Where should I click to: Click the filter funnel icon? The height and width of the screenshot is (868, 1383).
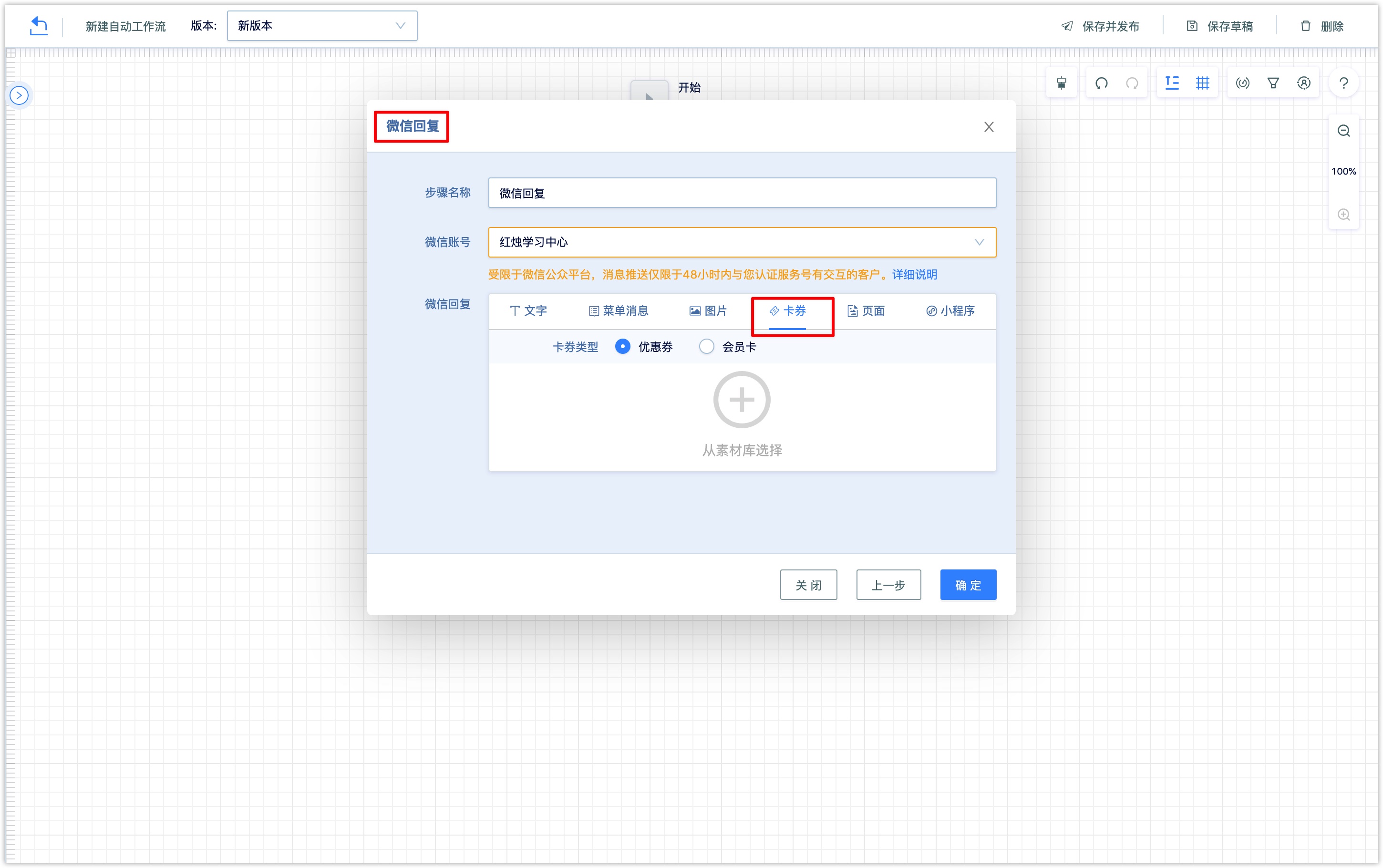tap(1273, 83)
